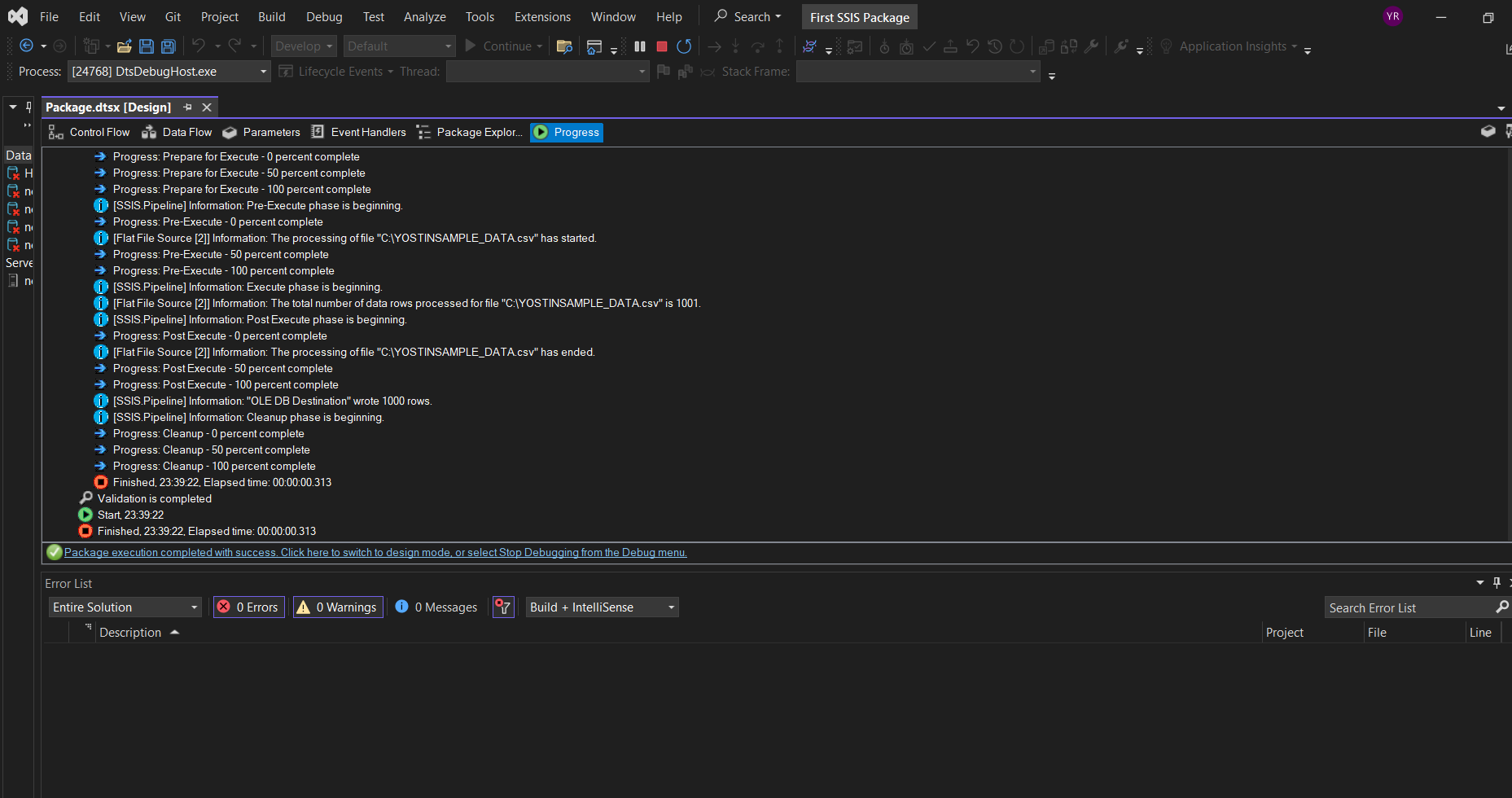Click in the Search Error List field
Screen dimensions: 1512x798
tap(1409, 607)
